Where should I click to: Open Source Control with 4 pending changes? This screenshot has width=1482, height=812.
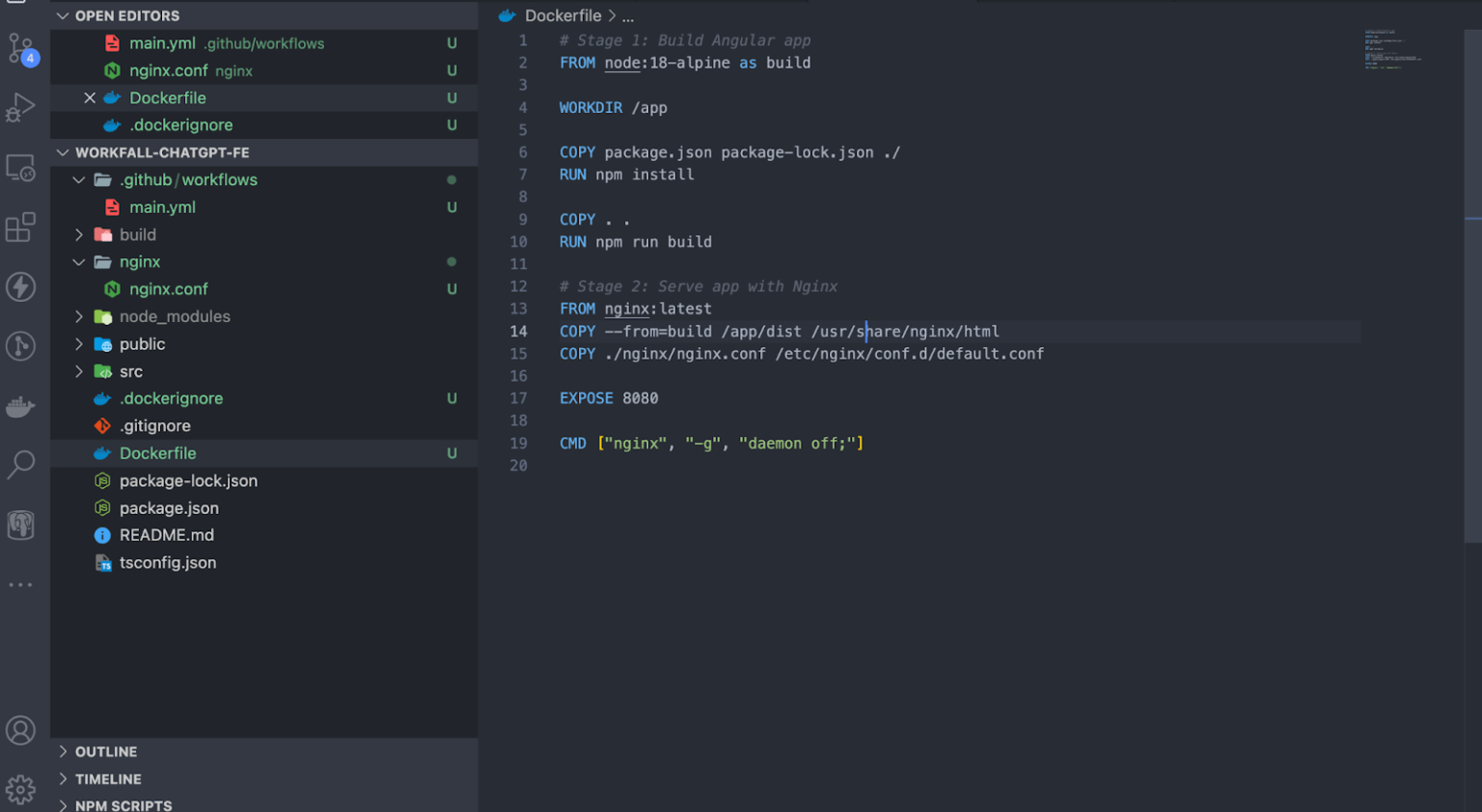tap(20, 46)
